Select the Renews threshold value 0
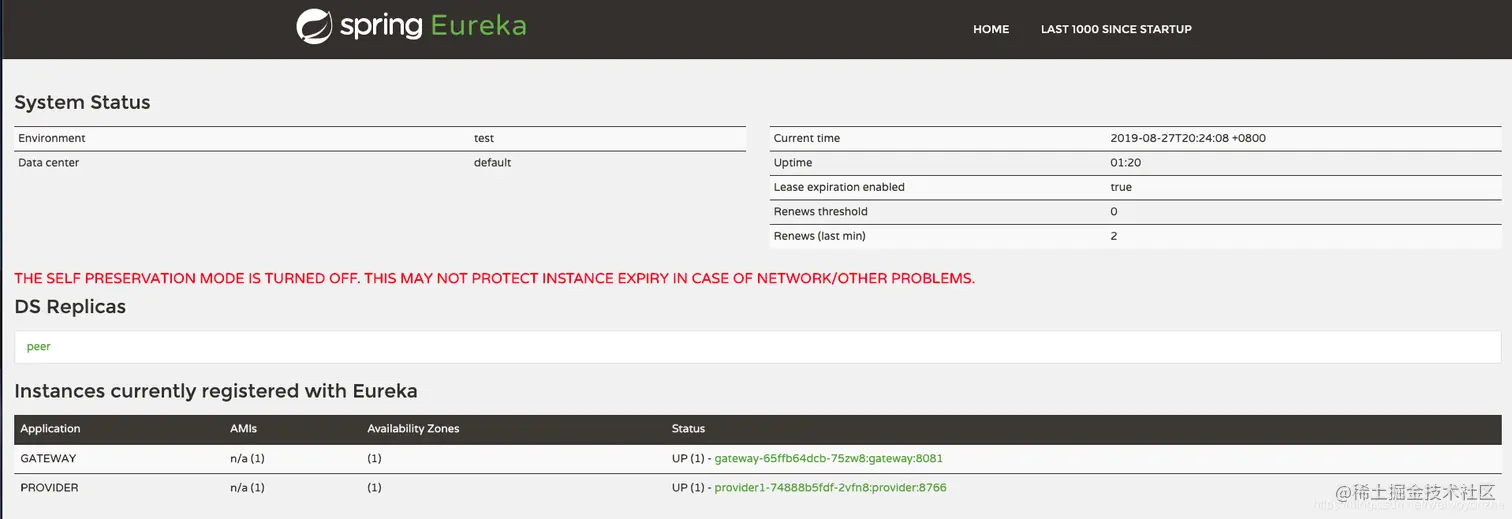 1114,211
